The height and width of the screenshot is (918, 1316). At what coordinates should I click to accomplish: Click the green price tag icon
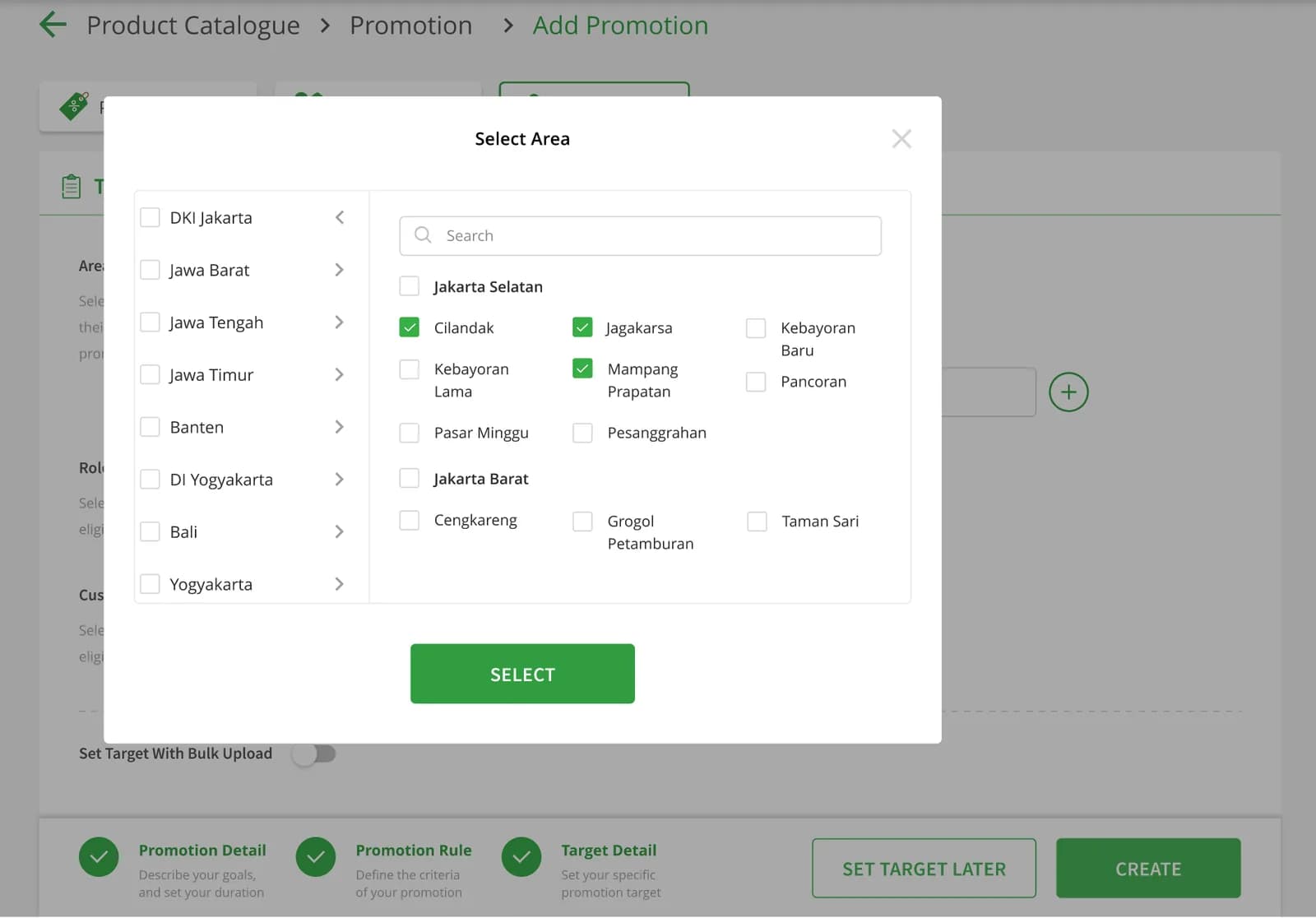click(x=74, y=106)
